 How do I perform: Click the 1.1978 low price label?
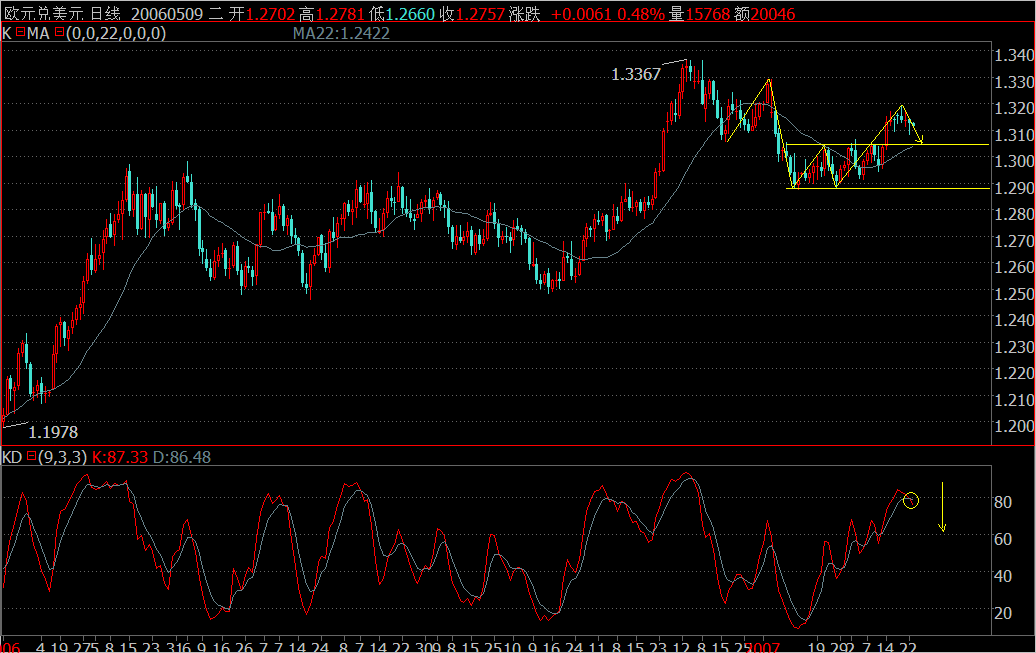click(55, 430)
